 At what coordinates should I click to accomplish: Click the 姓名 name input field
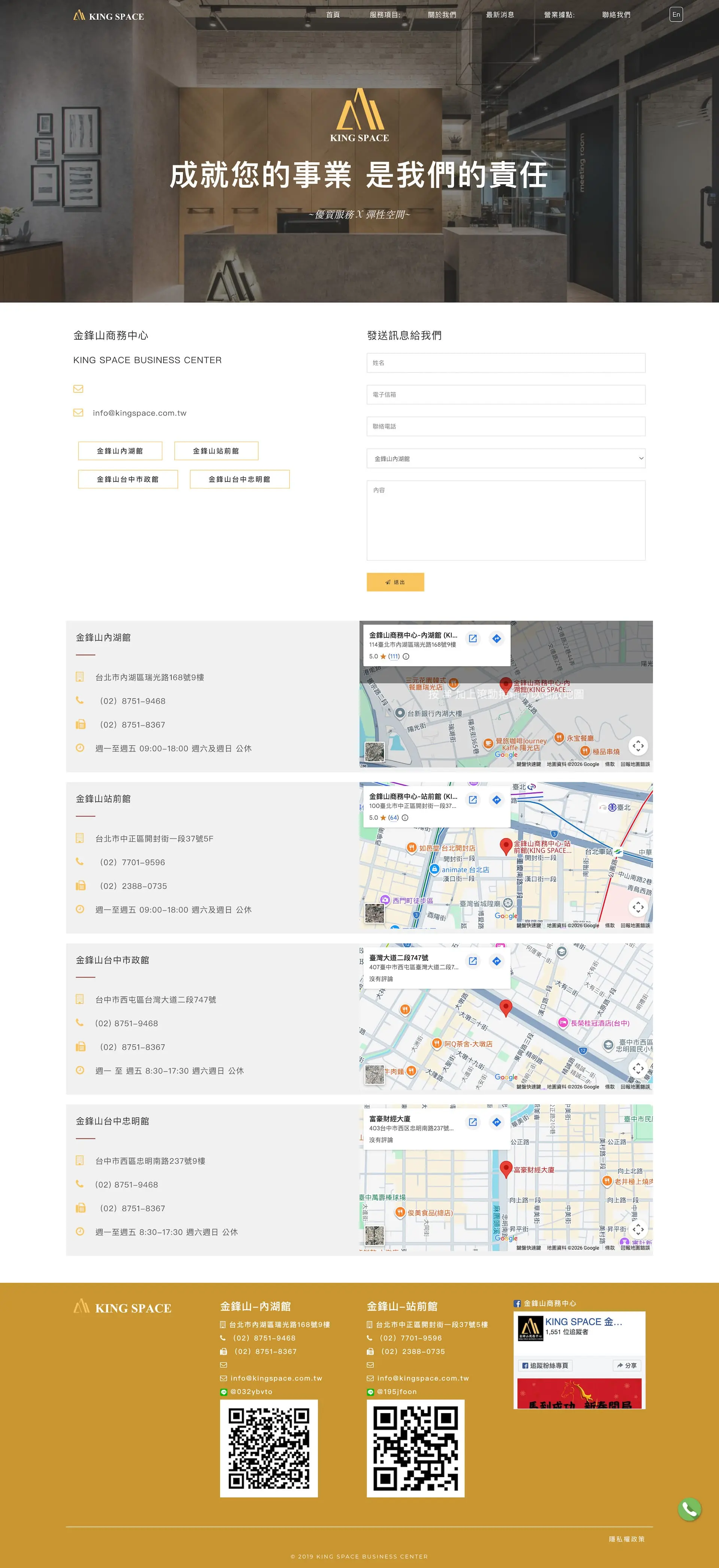pyautogui.click(x=506, y=363)
